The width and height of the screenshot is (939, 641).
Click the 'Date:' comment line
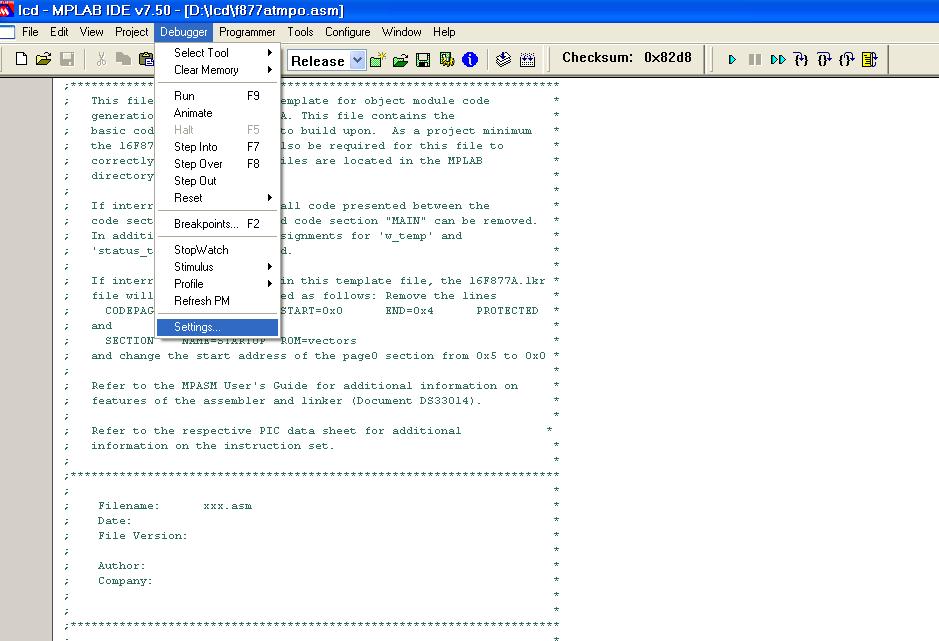point(114,521)
